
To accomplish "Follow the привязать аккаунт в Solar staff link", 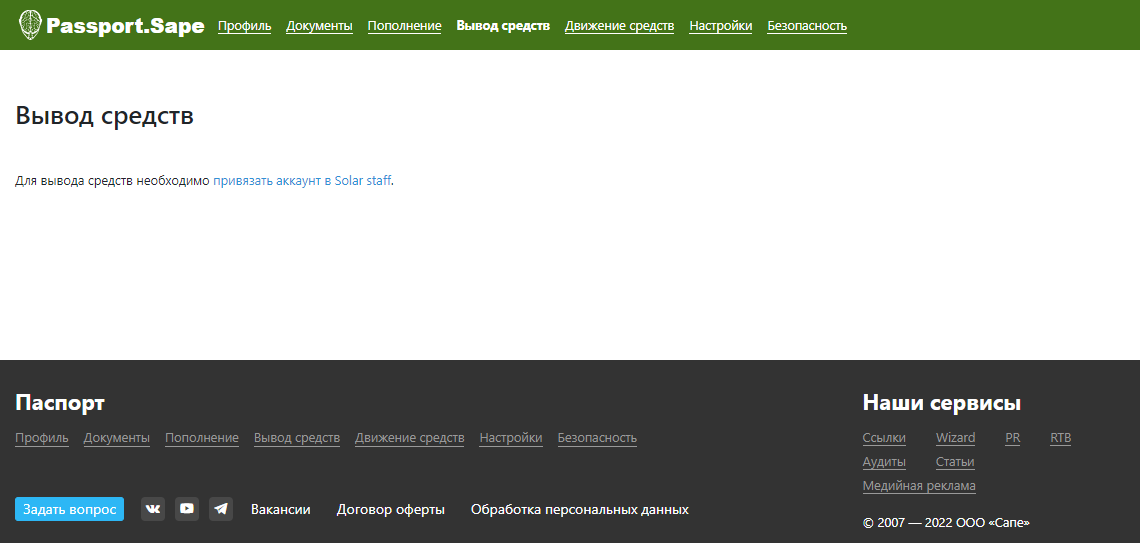I will click(x=302, y=181).
